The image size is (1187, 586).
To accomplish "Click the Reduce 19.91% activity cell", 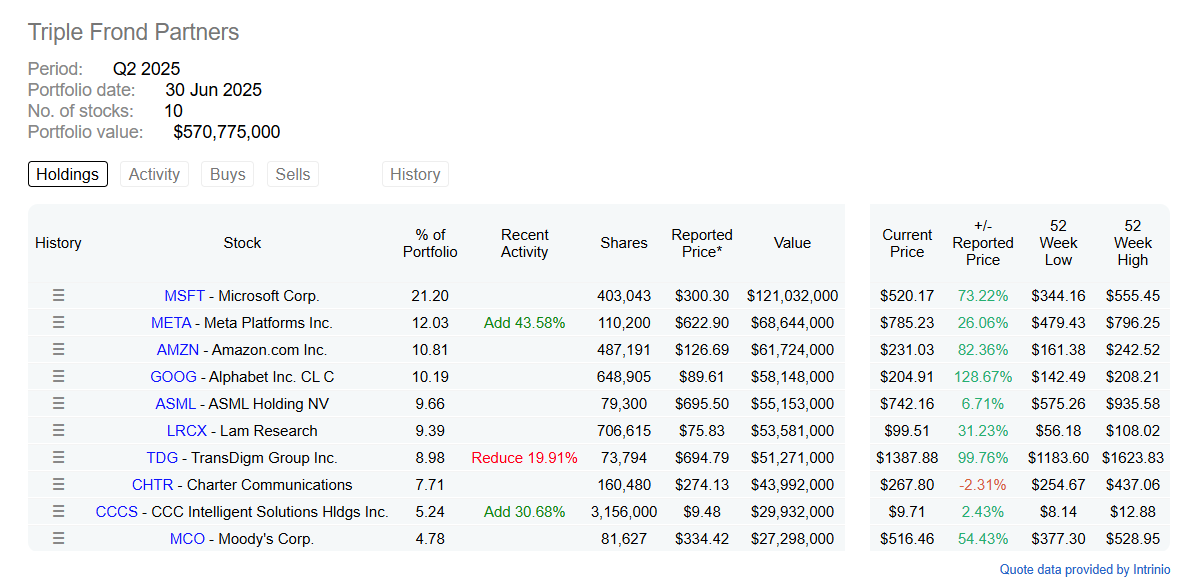I will point(525,458).
